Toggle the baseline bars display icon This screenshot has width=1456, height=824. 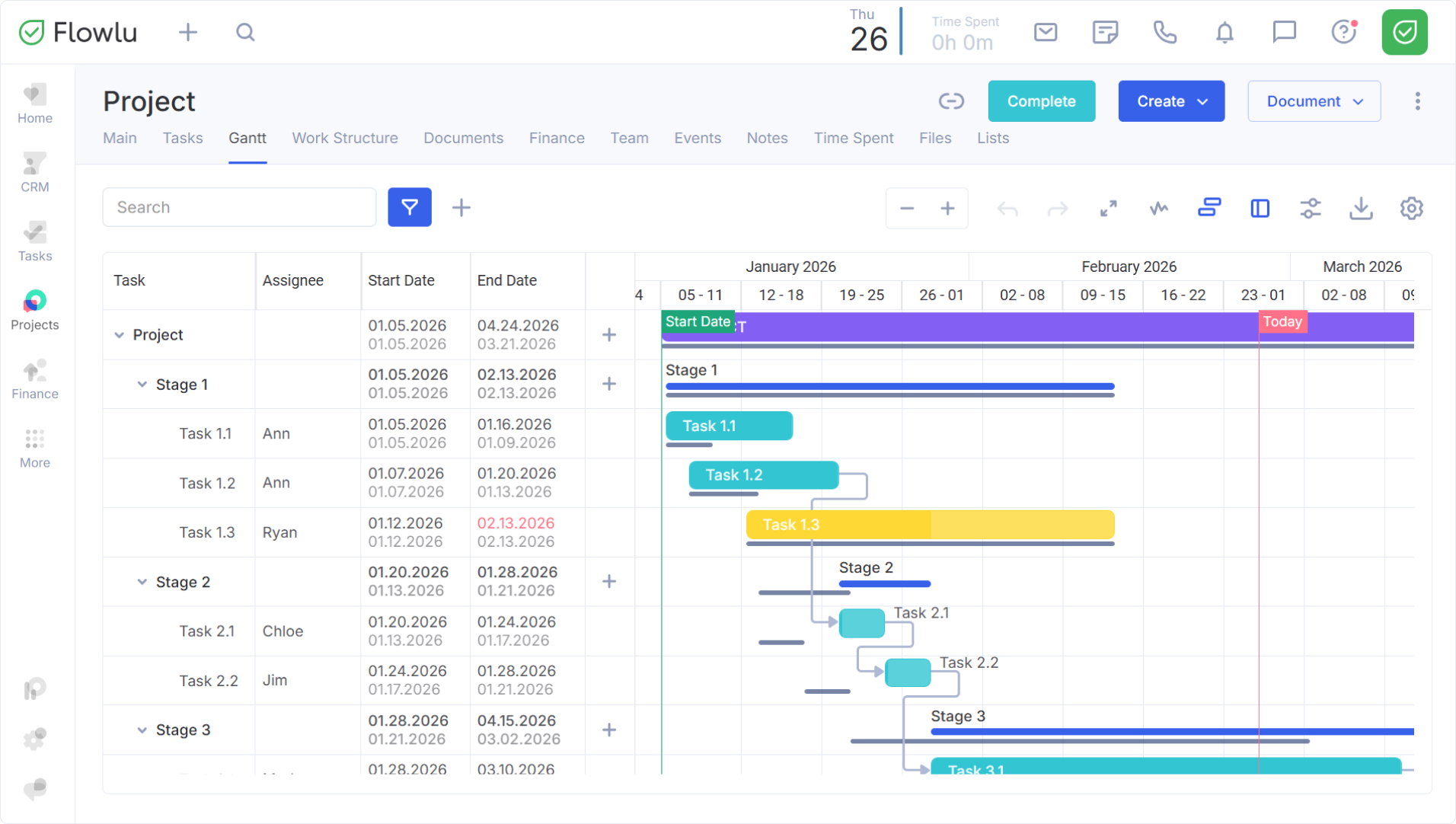point(1209,209)
